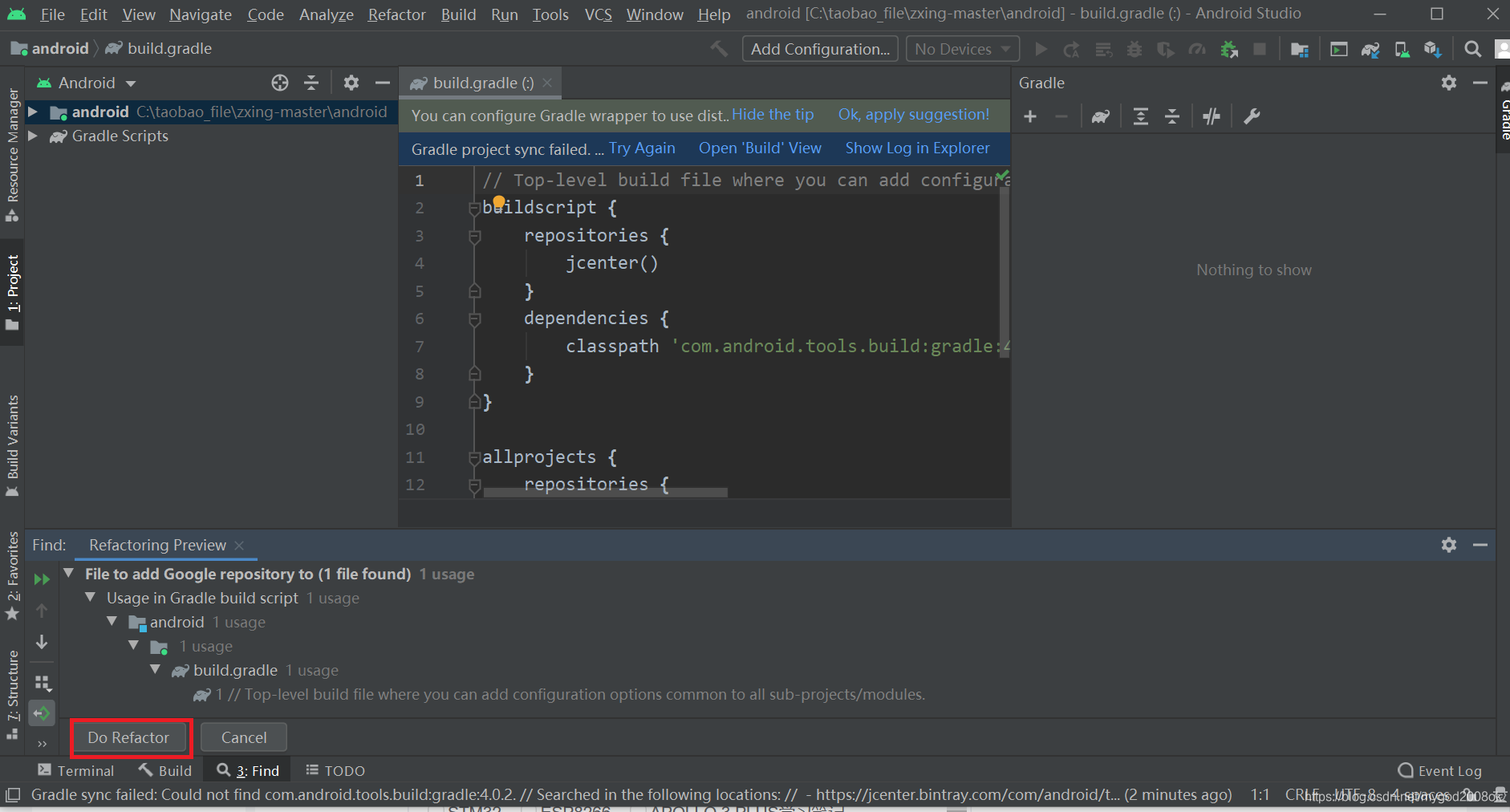The height and width of the screenshot is (812, 1510).
Task: Open Project Structure from toolbar icon
Action: coord(1300,49)
